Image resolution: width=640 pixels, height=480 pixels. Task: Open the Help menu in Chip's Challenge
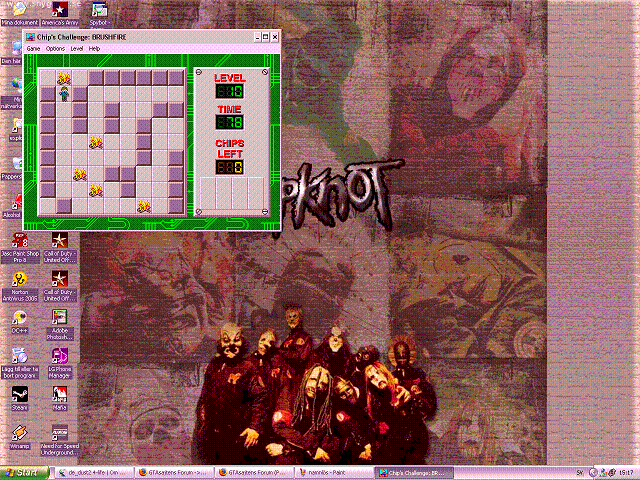tap(95, 48)
